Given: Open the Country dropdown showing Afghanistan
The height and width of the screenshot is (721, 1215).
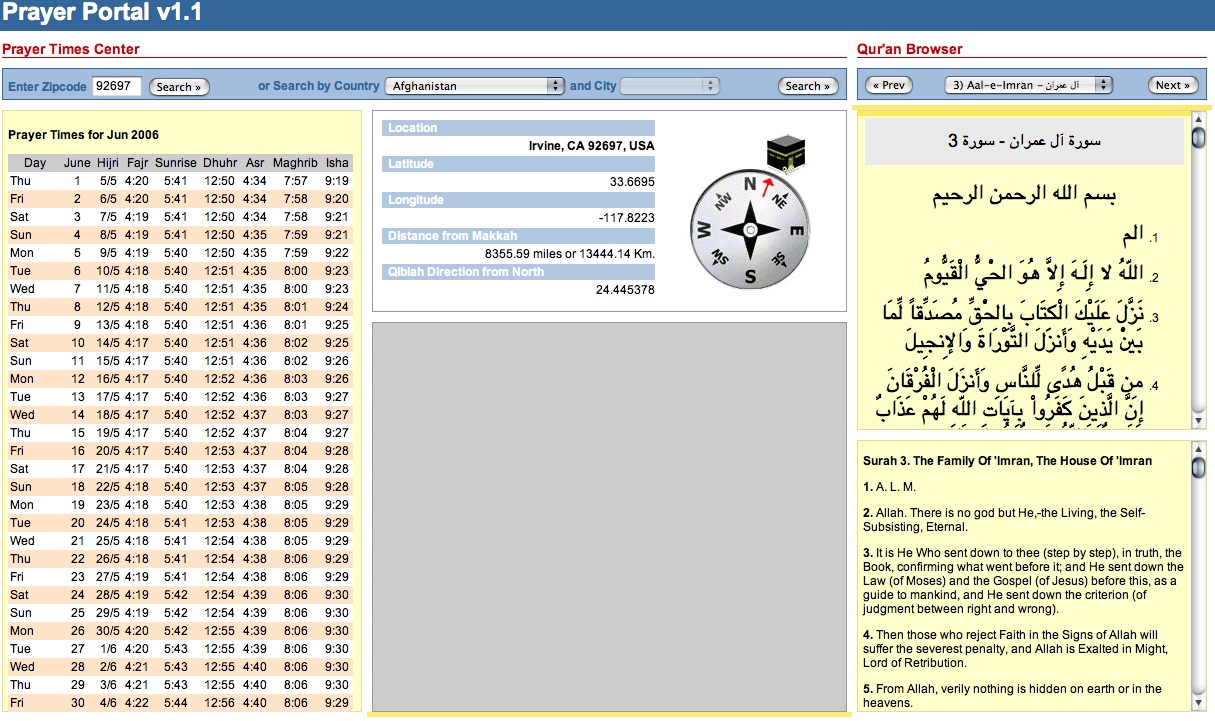Looking at the screenshot, I should [x=475, y=86].
